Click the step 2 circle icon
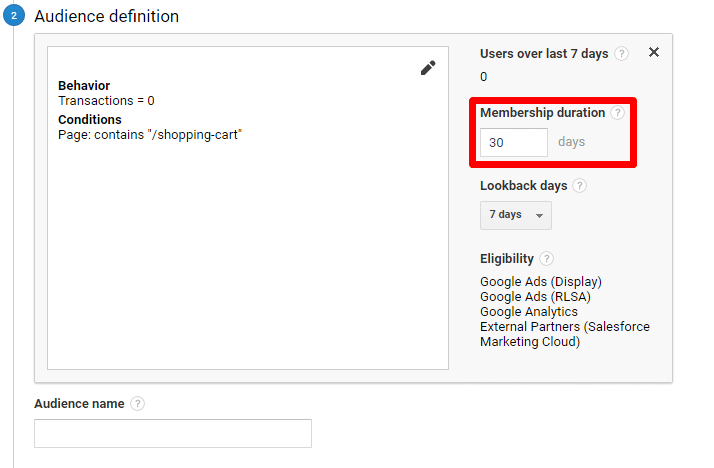Image resolution: width=714 pixels, height=468 pixels. (x=15, y=17)
